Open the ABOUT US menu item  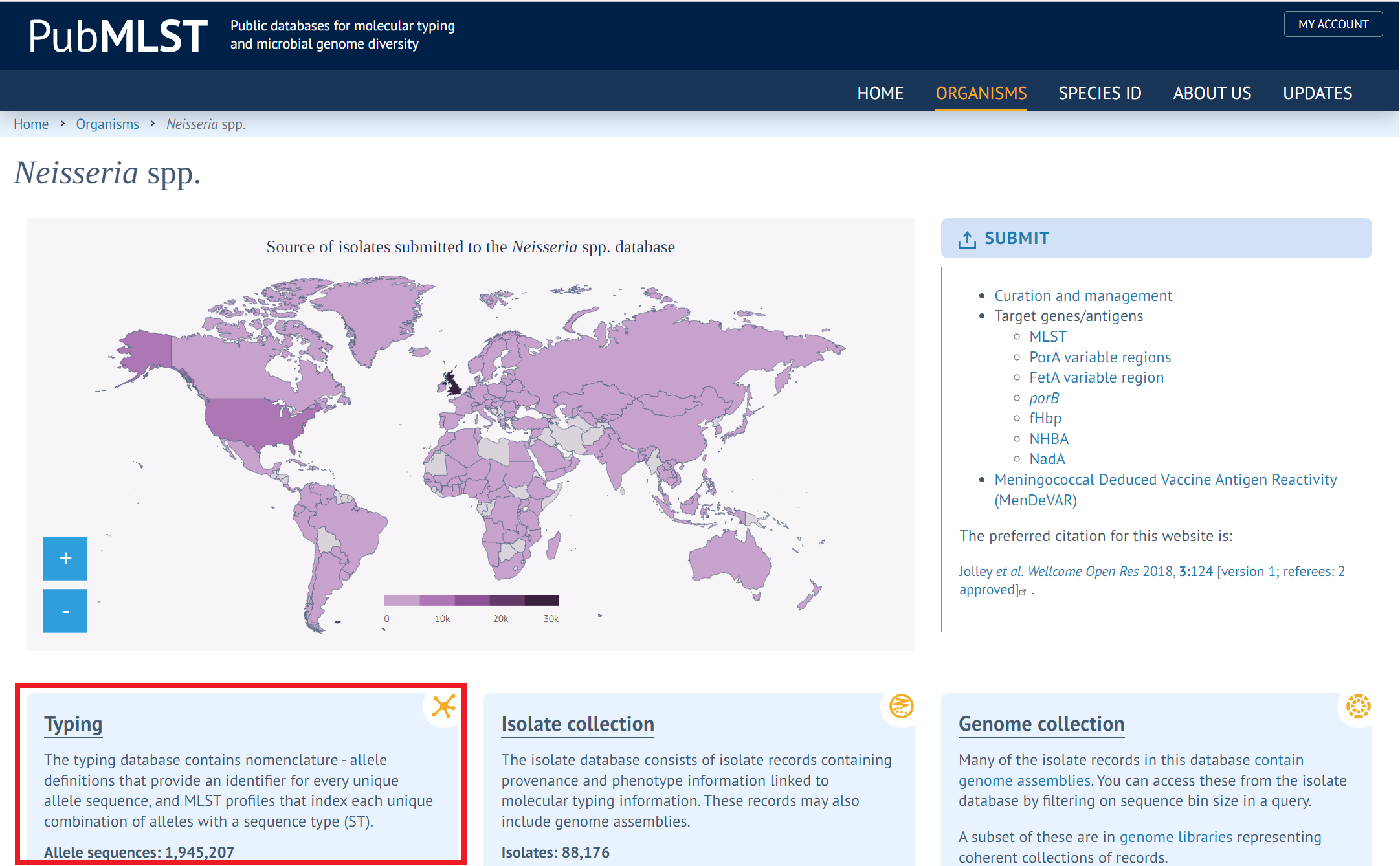[x=1212, y=93]
